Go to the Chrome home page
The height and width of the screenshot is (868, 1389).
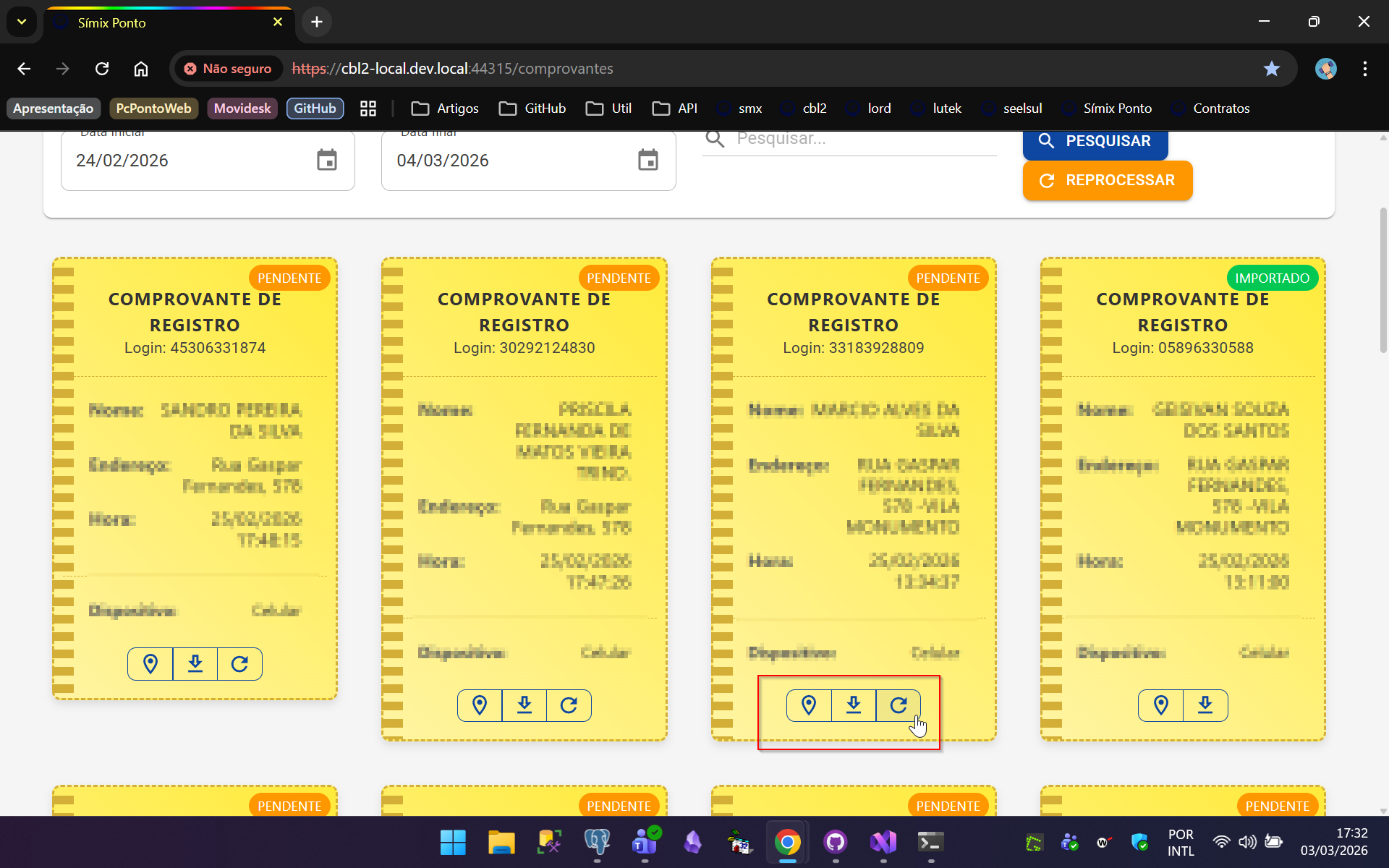pyautogui.click(x=141, y=69)
